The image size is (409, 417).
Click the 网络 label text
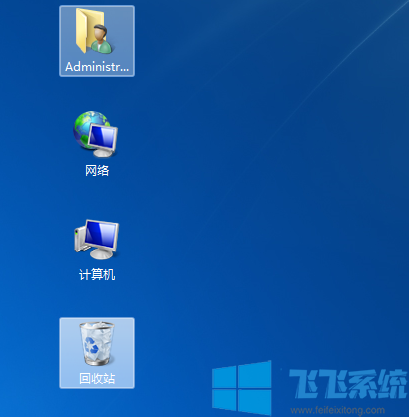pyautogui.click(x=97, y=171)
